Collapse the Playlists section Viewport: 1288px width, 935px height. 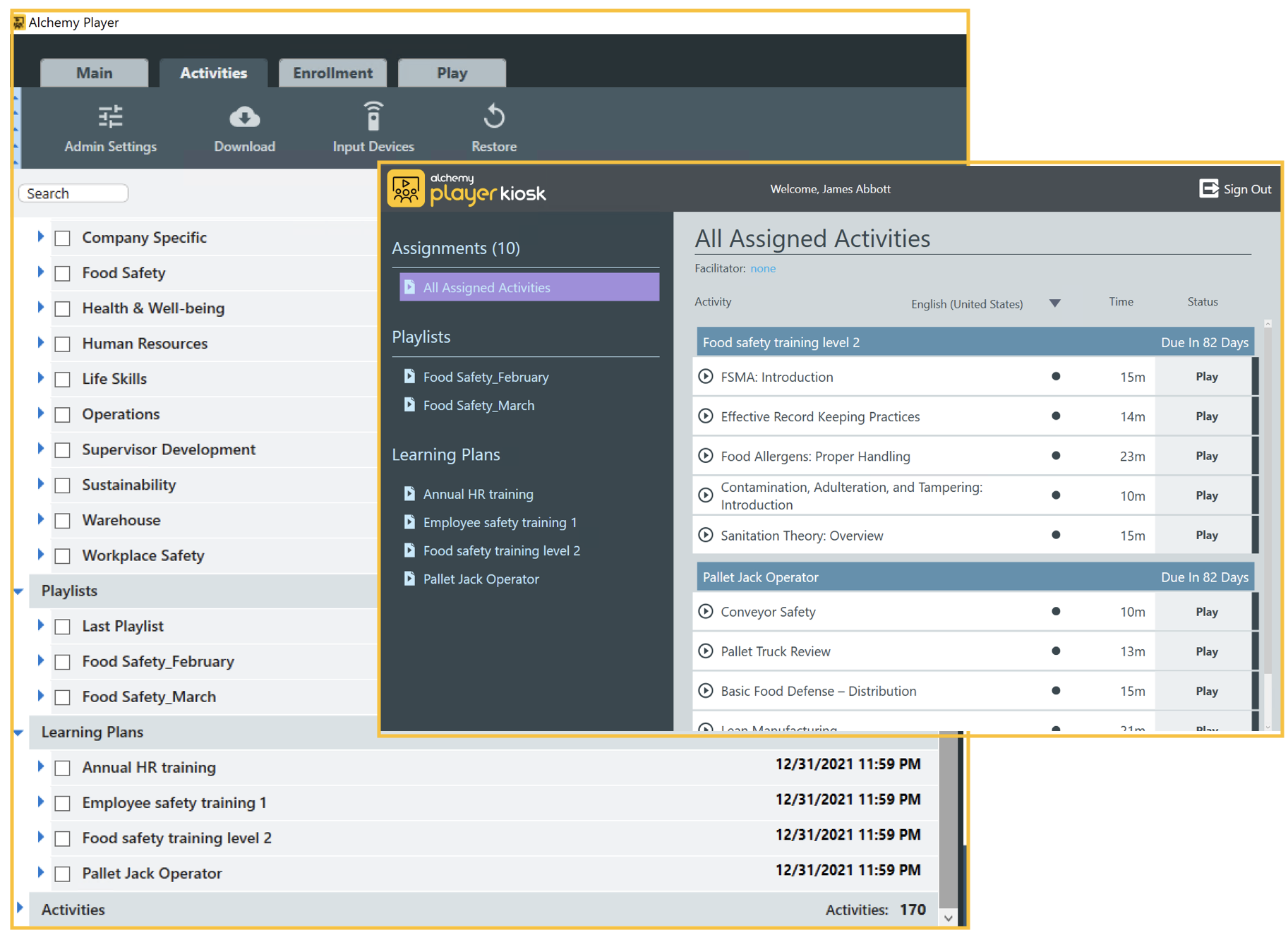coord(19,591)
